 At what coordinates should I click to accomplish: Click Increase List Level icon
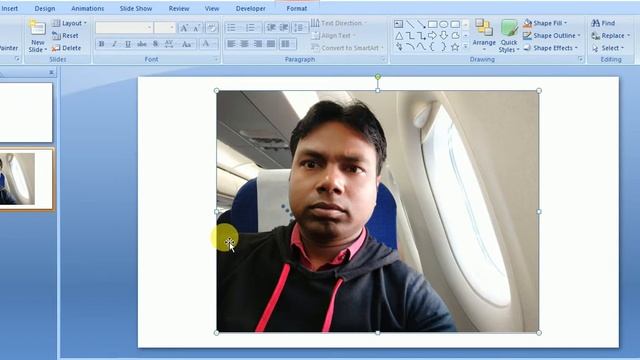pyautogui.click(x=284, y=28)
